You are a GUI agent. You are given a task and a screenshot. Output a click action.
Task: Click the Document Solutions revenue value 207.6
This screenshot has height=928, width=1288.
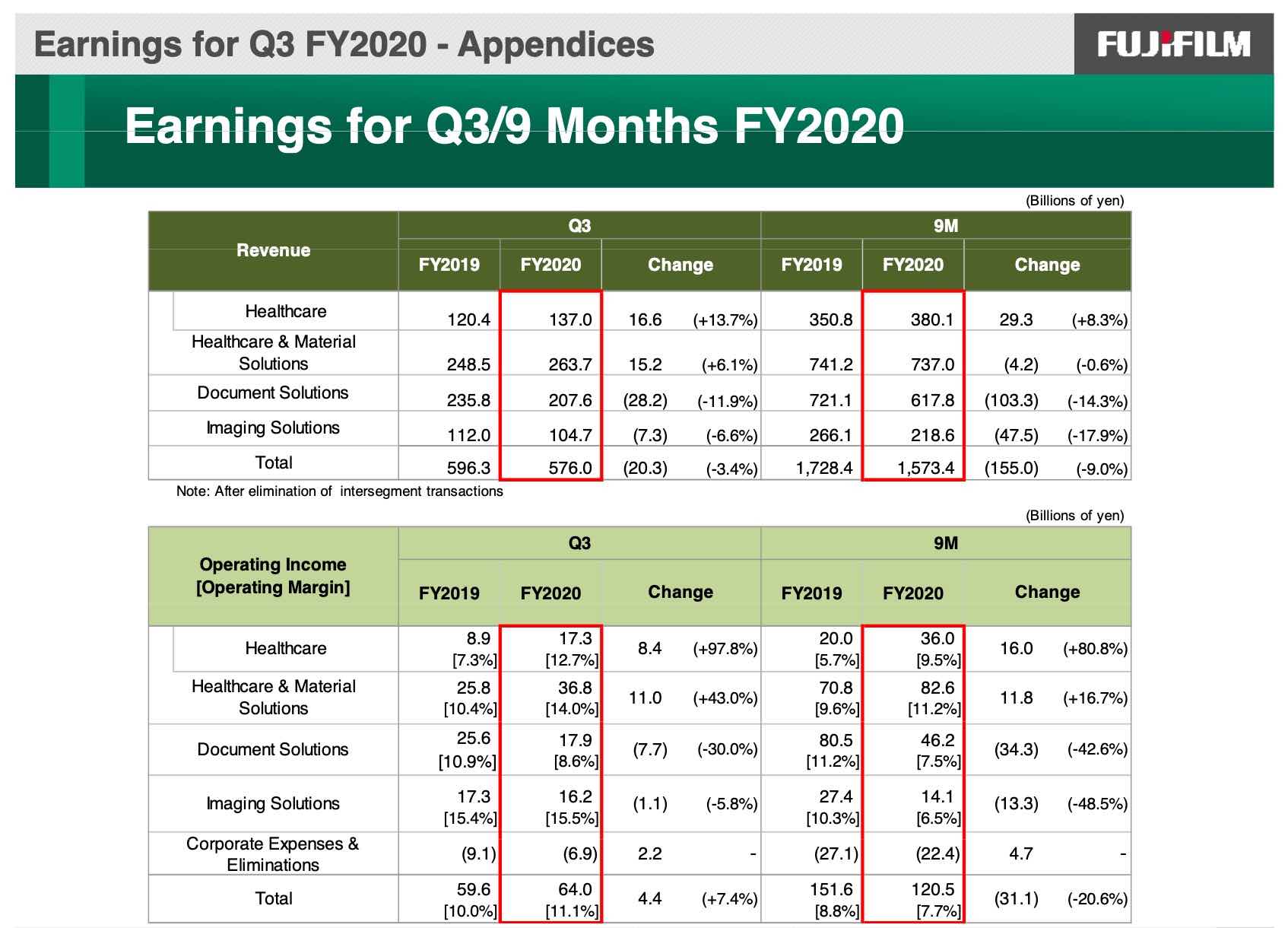coord(570,400)
